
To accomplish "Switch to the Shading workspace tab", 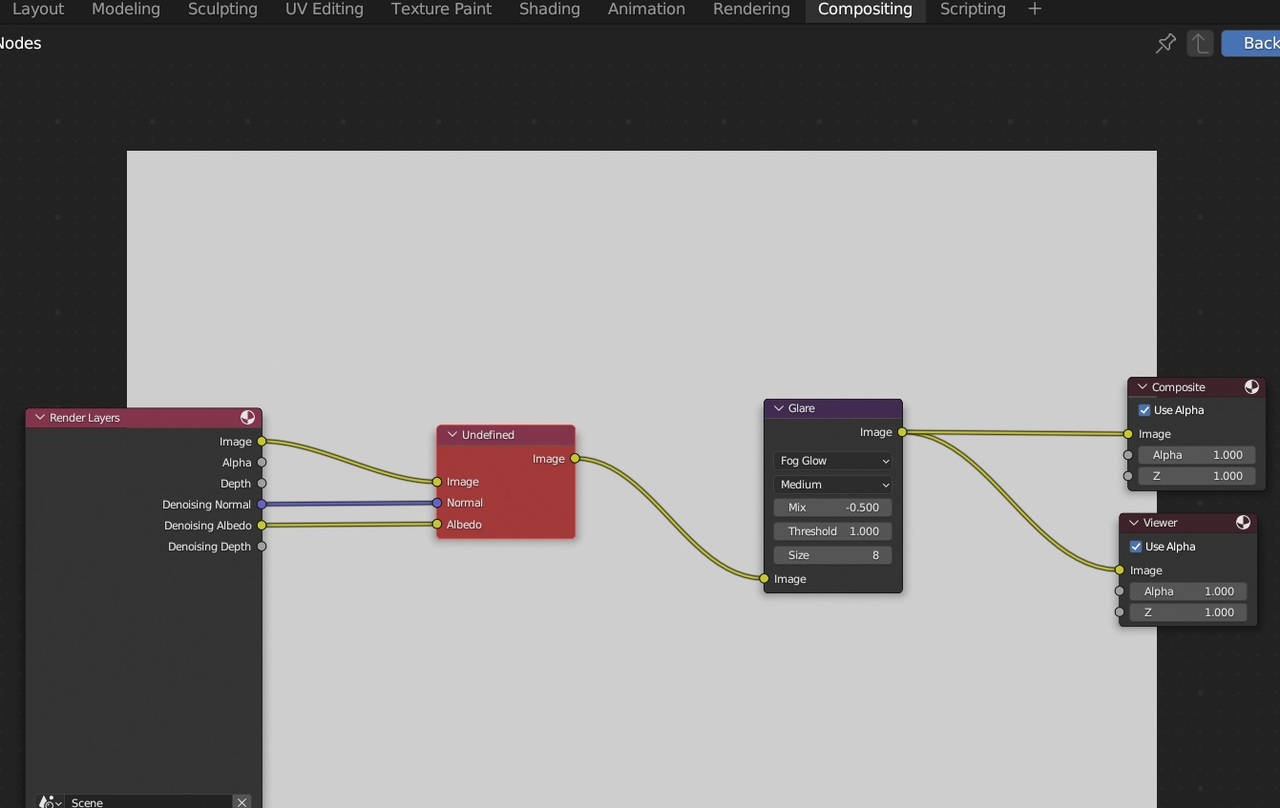I will 550,9.
